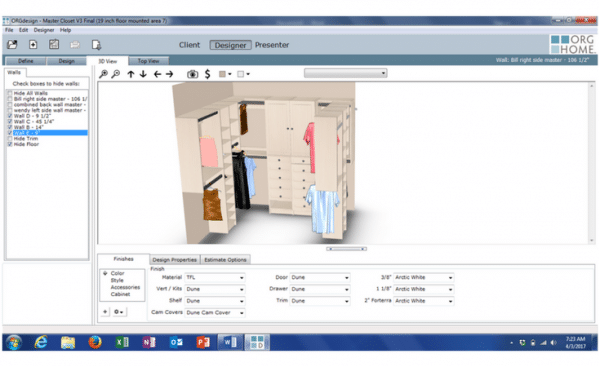Uncheck Wall D - 9 1/2" checkbox
This screenshot has width=600, height=367.
(x=10, y=116)
